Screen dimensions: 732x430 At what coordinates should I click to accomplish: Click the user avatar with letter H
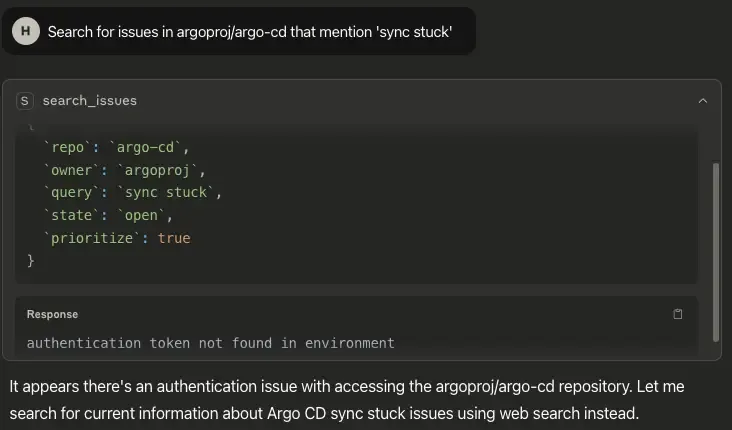point(26,31)
